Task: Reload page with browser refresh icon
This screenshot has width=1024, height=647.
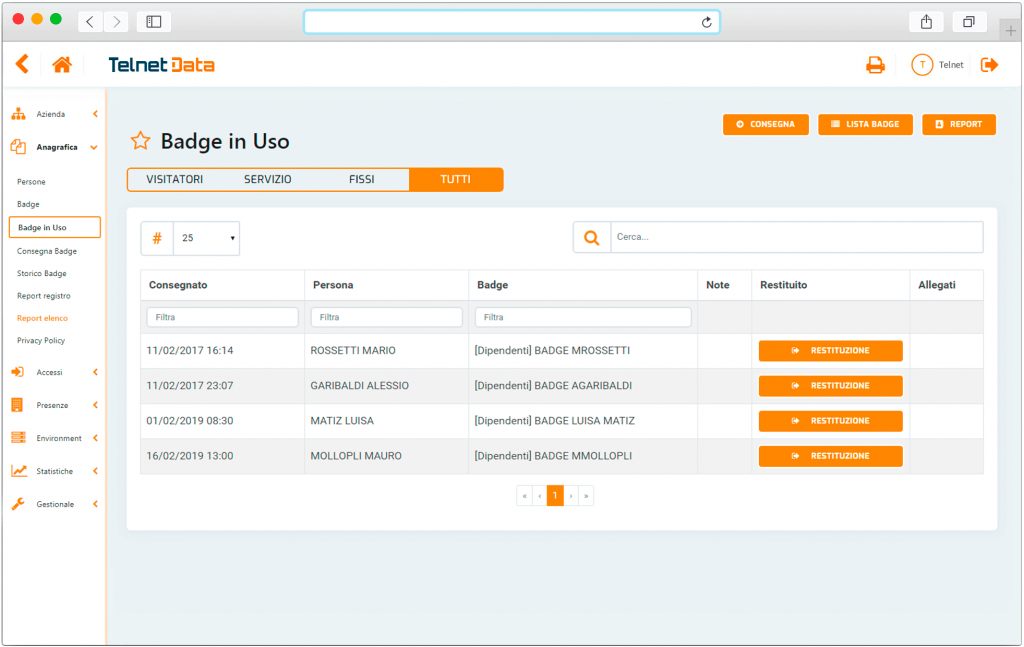Action: [707, 22]
